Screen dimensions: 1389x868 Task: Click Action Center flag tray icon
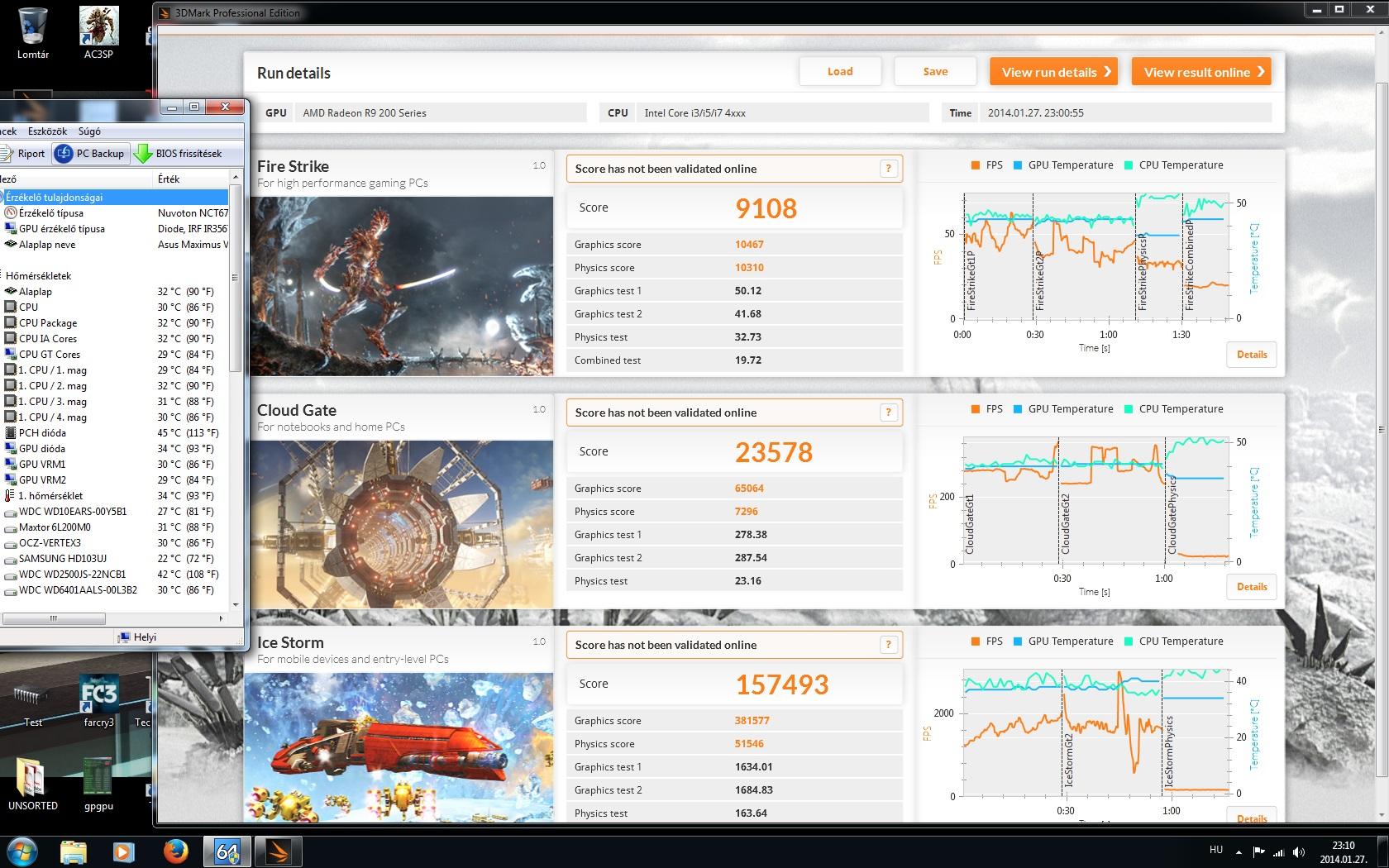pos(1258,851)
